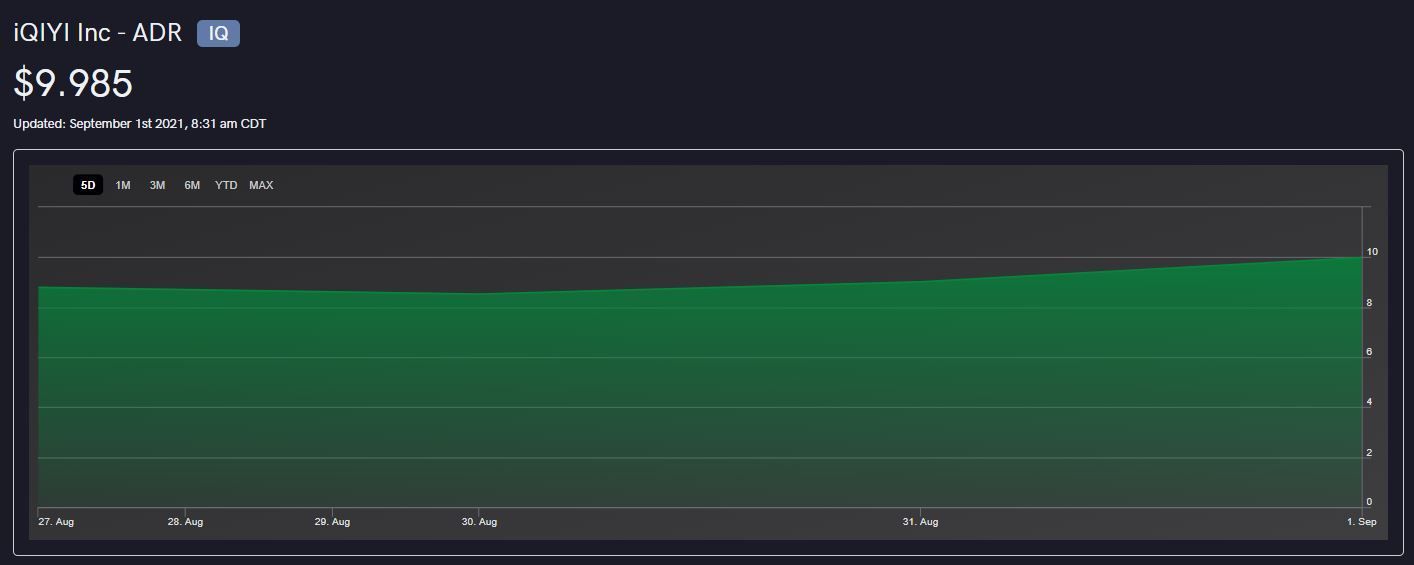Click the 27. Aug axis label

[56, 522]
